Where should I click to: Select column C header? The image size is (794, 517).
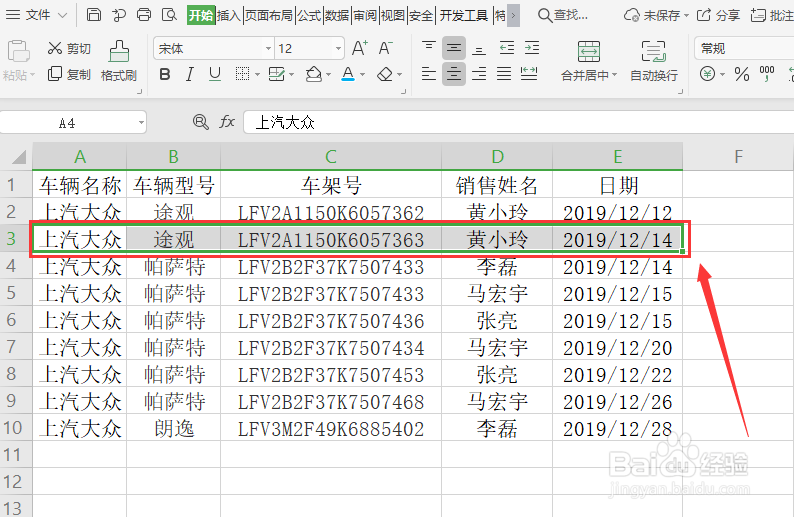coord(331,156)
